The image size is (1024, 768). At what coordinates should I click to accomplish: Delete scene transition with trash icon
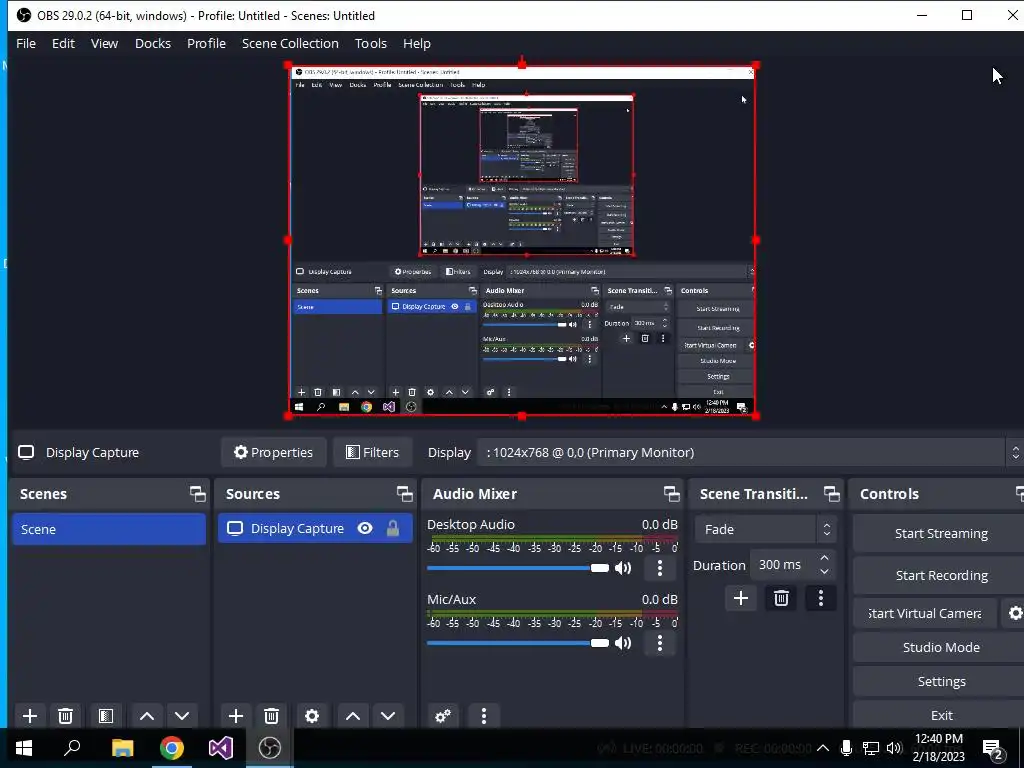coord(781,598)
